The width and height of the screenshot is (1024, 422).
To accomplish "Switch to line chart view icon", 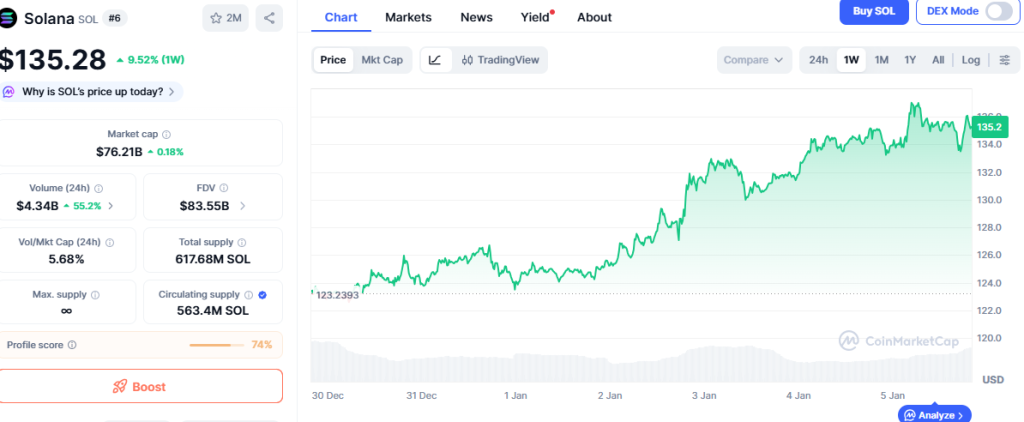I will pos(435,60).
